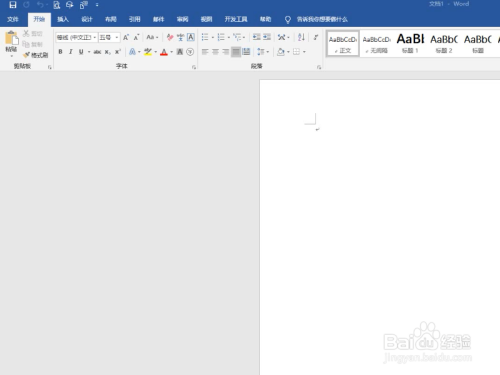Click the character border icon
This screenshot has height=375, width=500.
190,37
